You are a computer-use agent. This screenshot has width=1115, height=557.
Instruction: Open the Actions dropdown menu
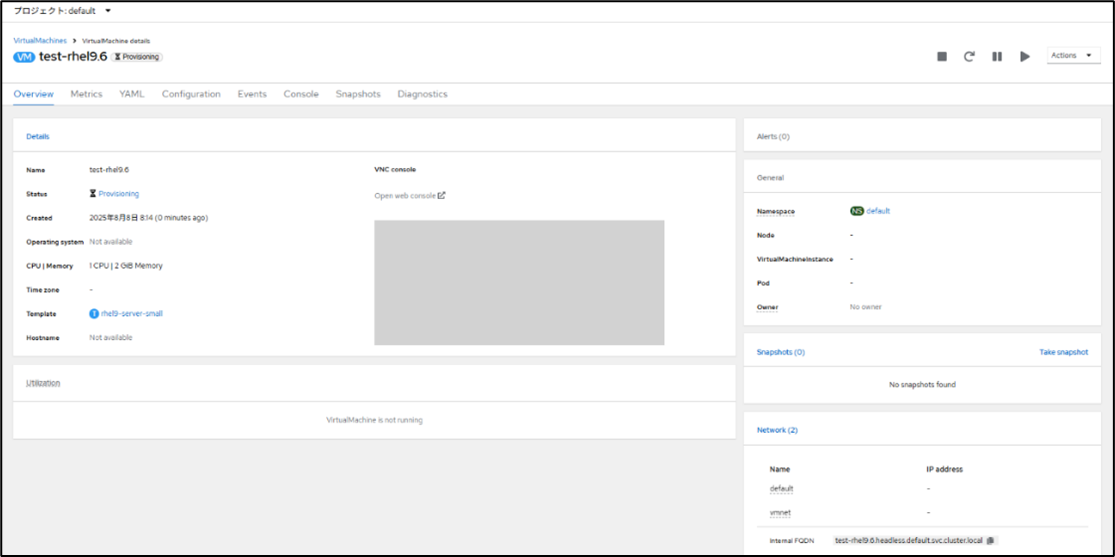tap(1073, 56)
